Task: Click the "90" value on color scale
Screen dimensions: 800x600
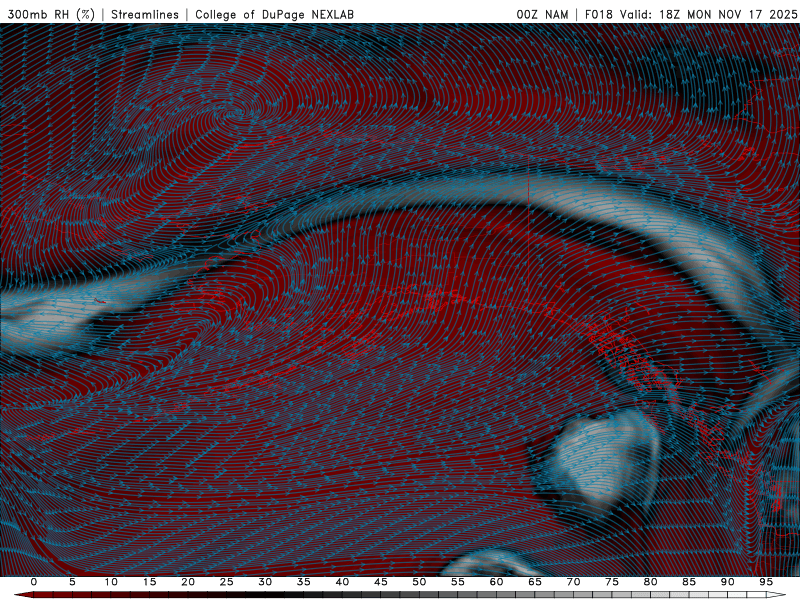Action: tap(727, 582)
